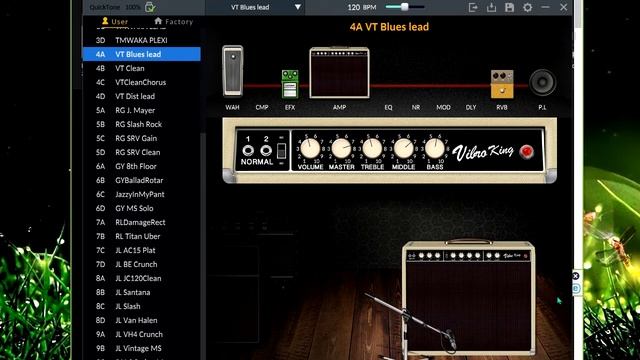Click the export preset icon

click(x=473, y=7)
